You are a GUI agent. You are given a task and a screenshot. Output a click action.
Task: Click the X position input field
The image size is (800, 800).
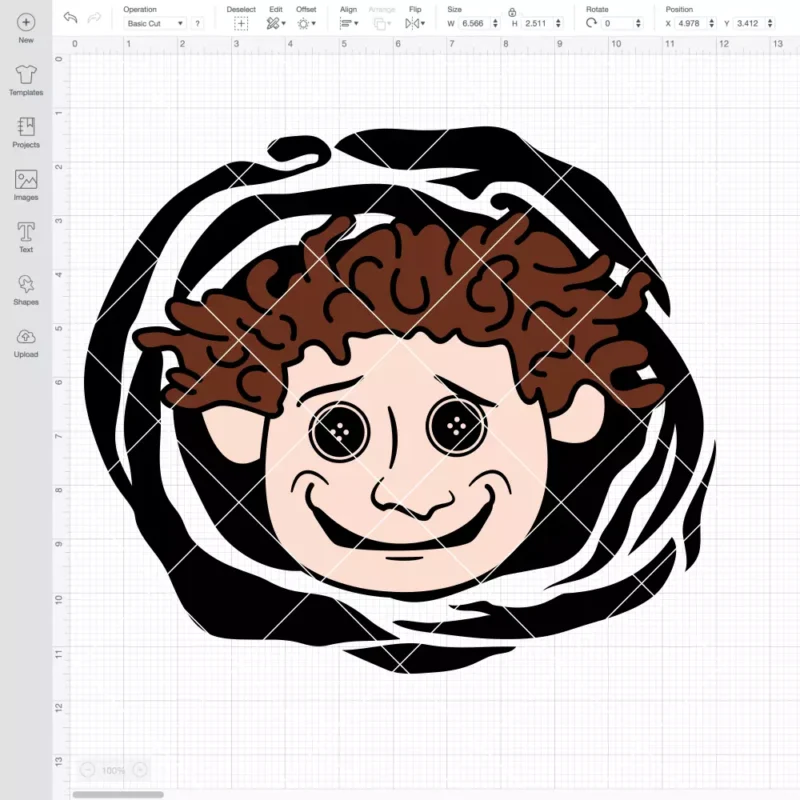pos(690,23)
